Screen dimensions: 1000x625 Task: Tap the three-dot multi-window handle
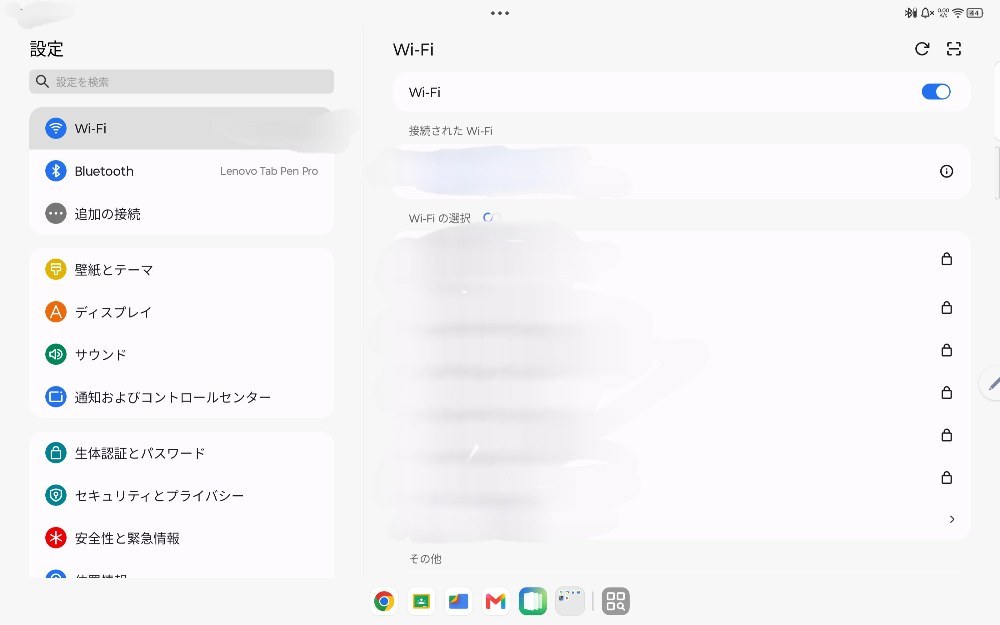coord(500,13)
